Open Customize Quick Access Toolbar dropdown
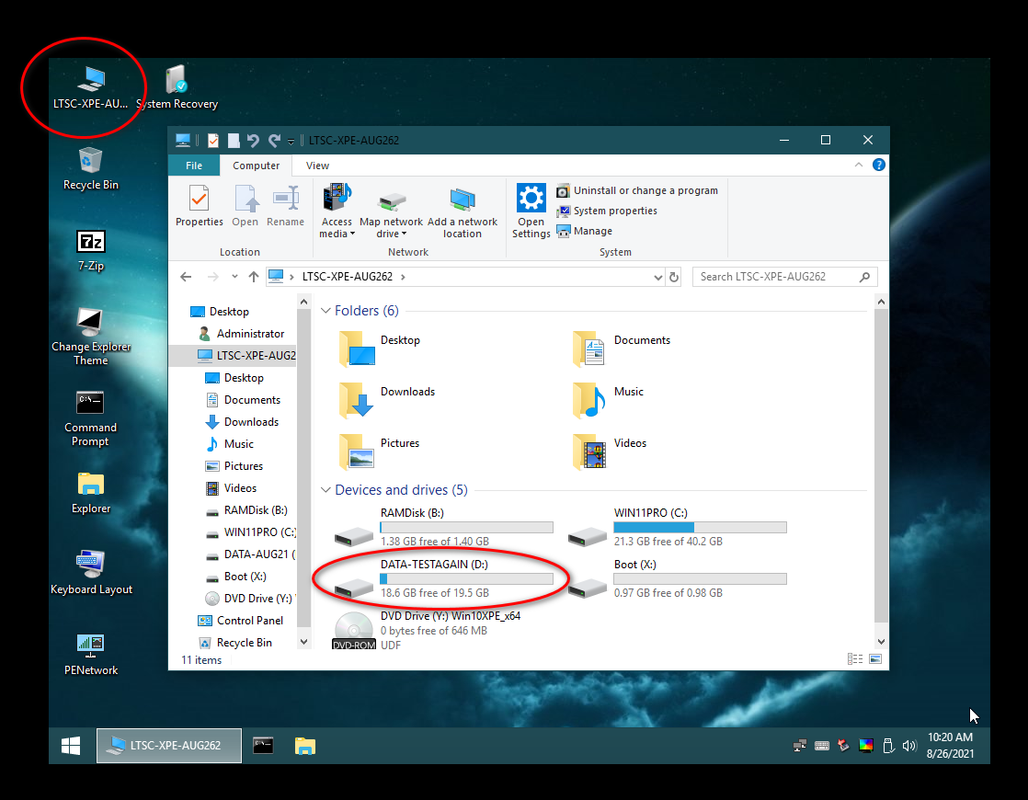The image size is (1028, 800). (x=290, y=141)
